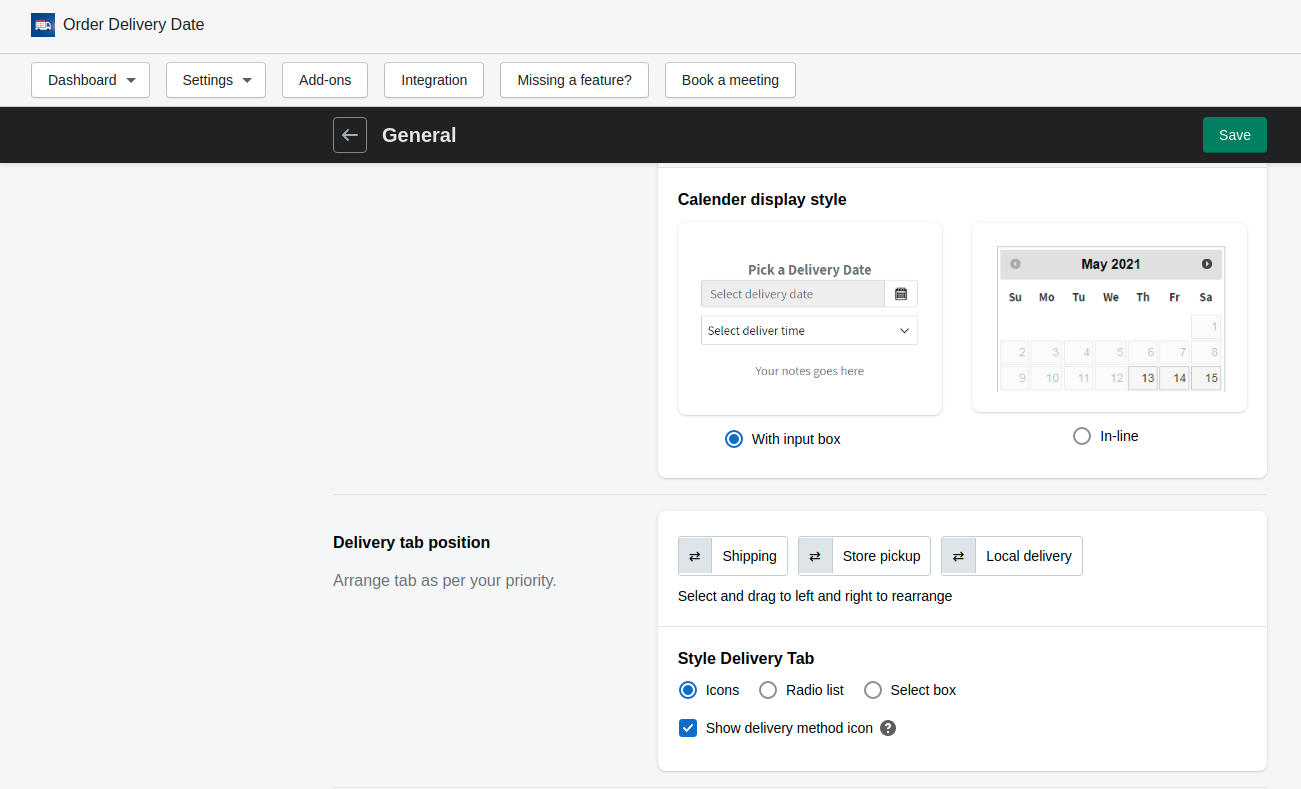The width and height of the screenshot is (1301, 789).
Task: Save the General settings
Action: (1234, 135)
